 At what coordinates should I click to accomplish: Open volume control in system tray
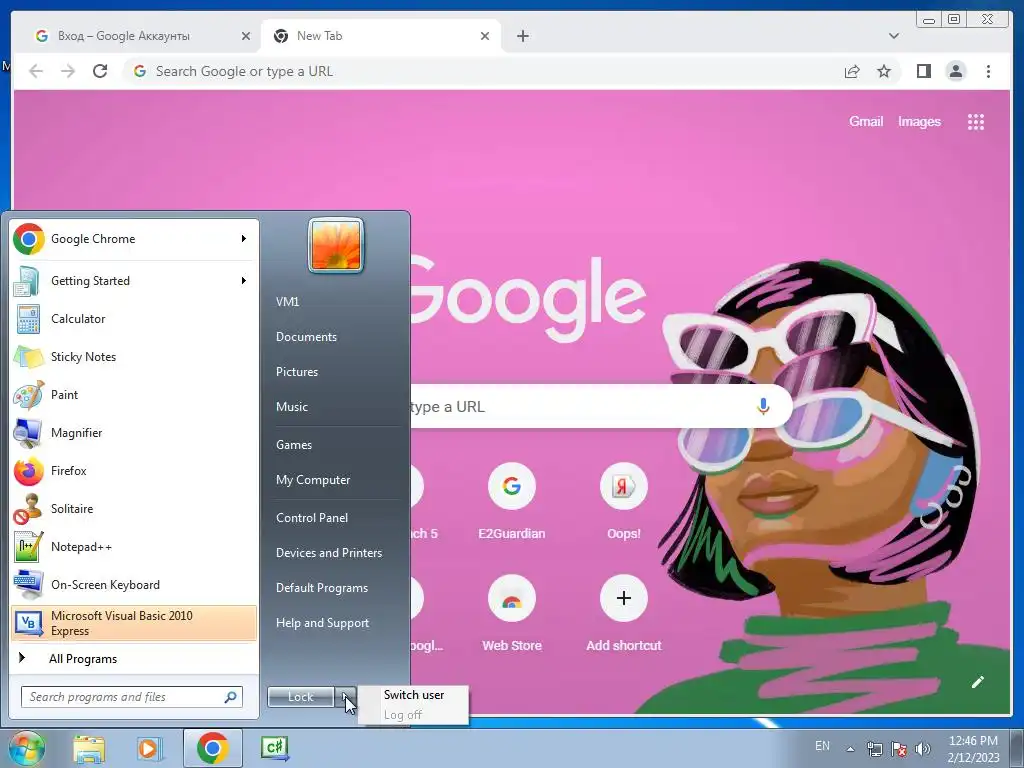coord(922,749)
